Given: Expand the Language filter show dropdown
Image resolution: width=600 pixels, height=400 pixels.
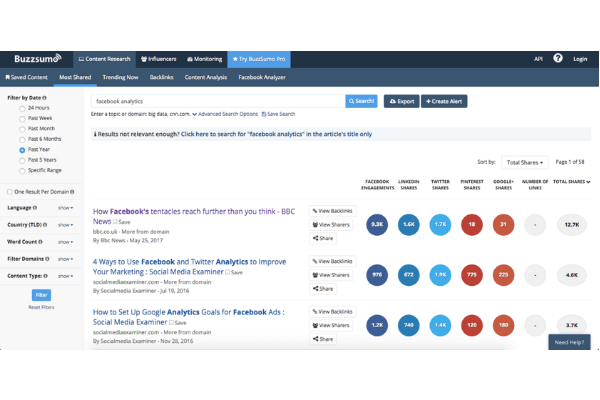Looking at the screenshot, I should coord(65,208).
